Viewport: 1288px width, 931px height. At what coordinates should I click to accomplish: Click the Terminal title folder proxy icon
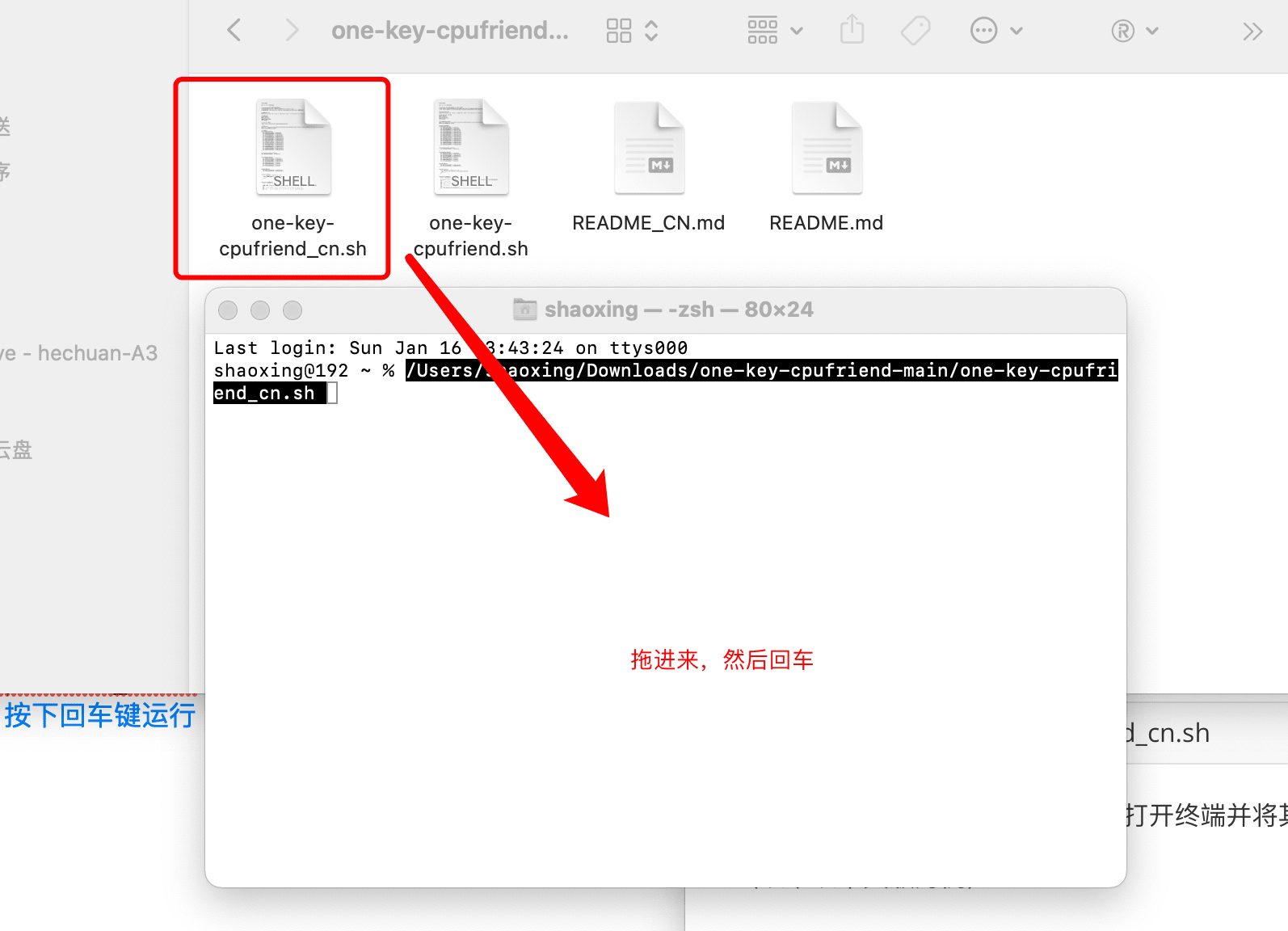(525, 309)
